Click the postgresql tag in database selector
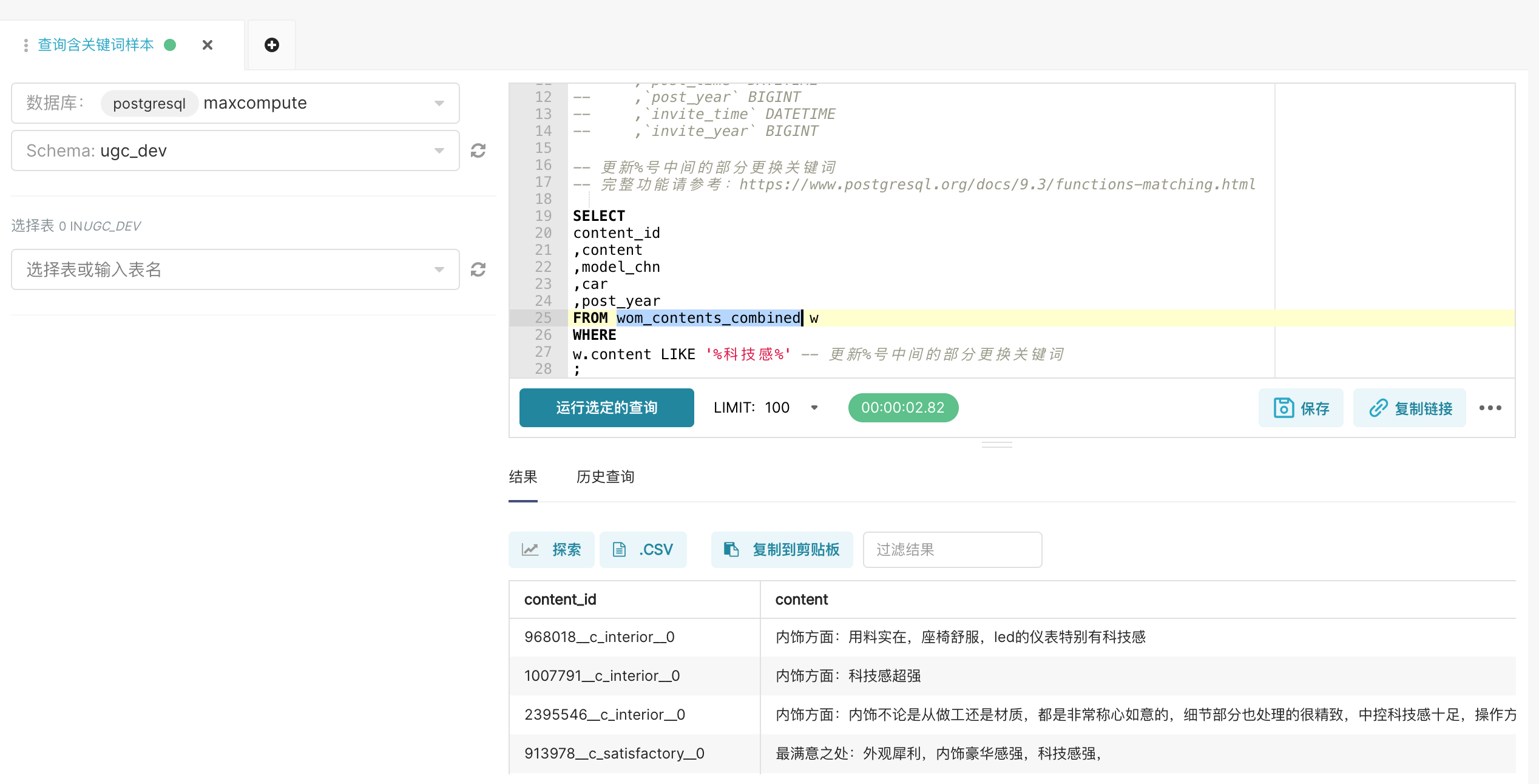This screenshot has height=784, width=1539. click(x=149, y=103)
